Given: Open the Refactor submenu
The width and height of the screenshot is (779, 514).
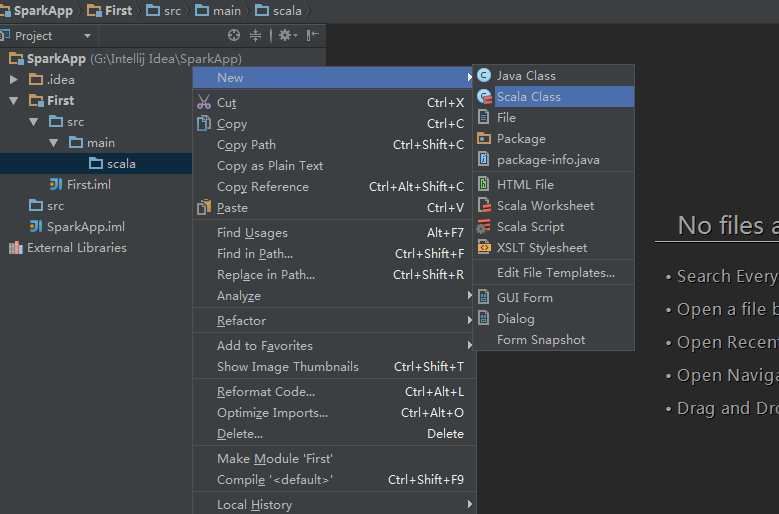Looking at the screenshot, I should (x=469, y=320).
